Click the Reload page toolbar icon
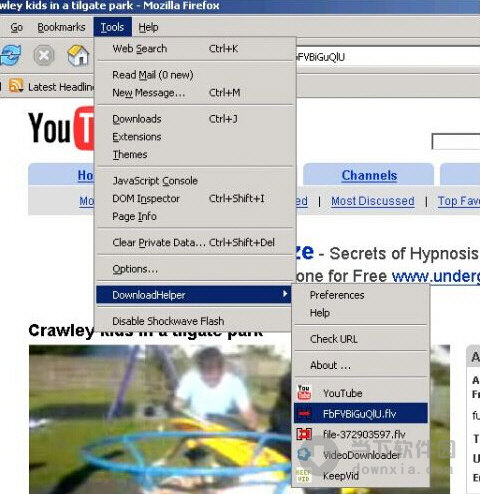480x494 pixels. pos(11,55)
